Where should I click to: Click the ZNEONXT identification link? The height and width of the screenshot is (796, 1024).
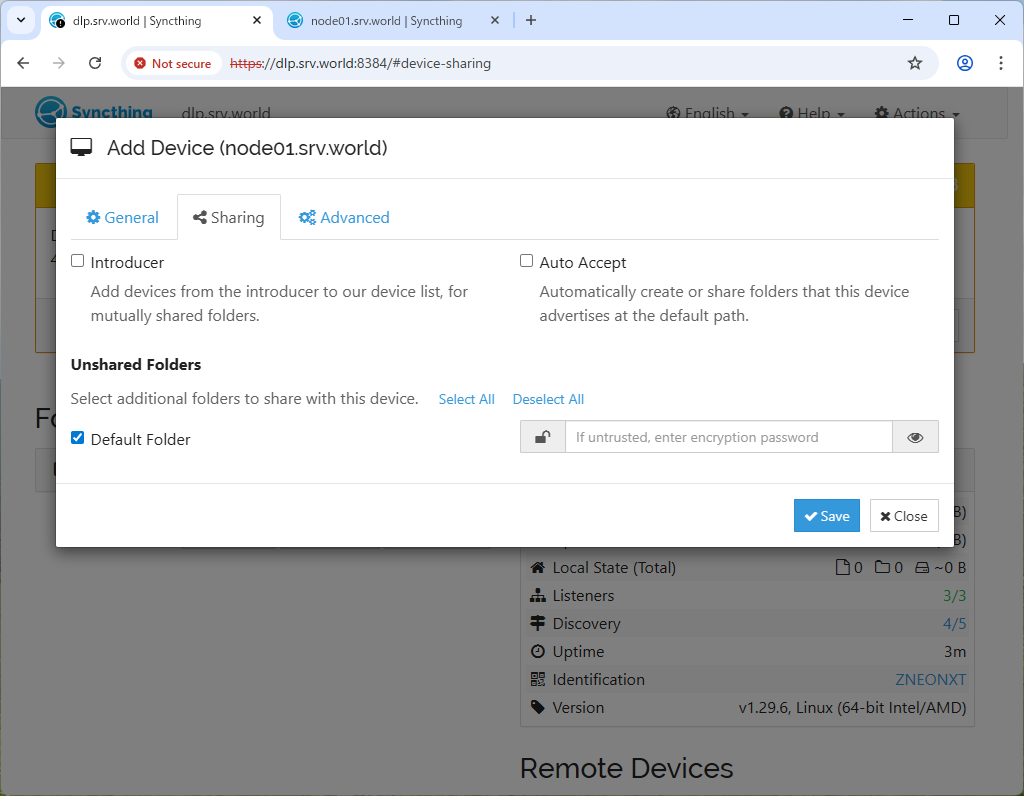tap(930, 680)
